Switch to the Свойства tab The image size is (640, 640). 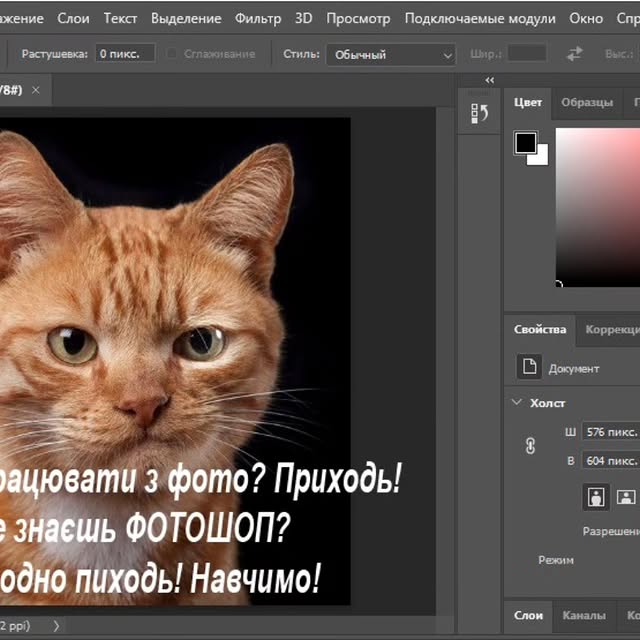(x=540, y=329)
